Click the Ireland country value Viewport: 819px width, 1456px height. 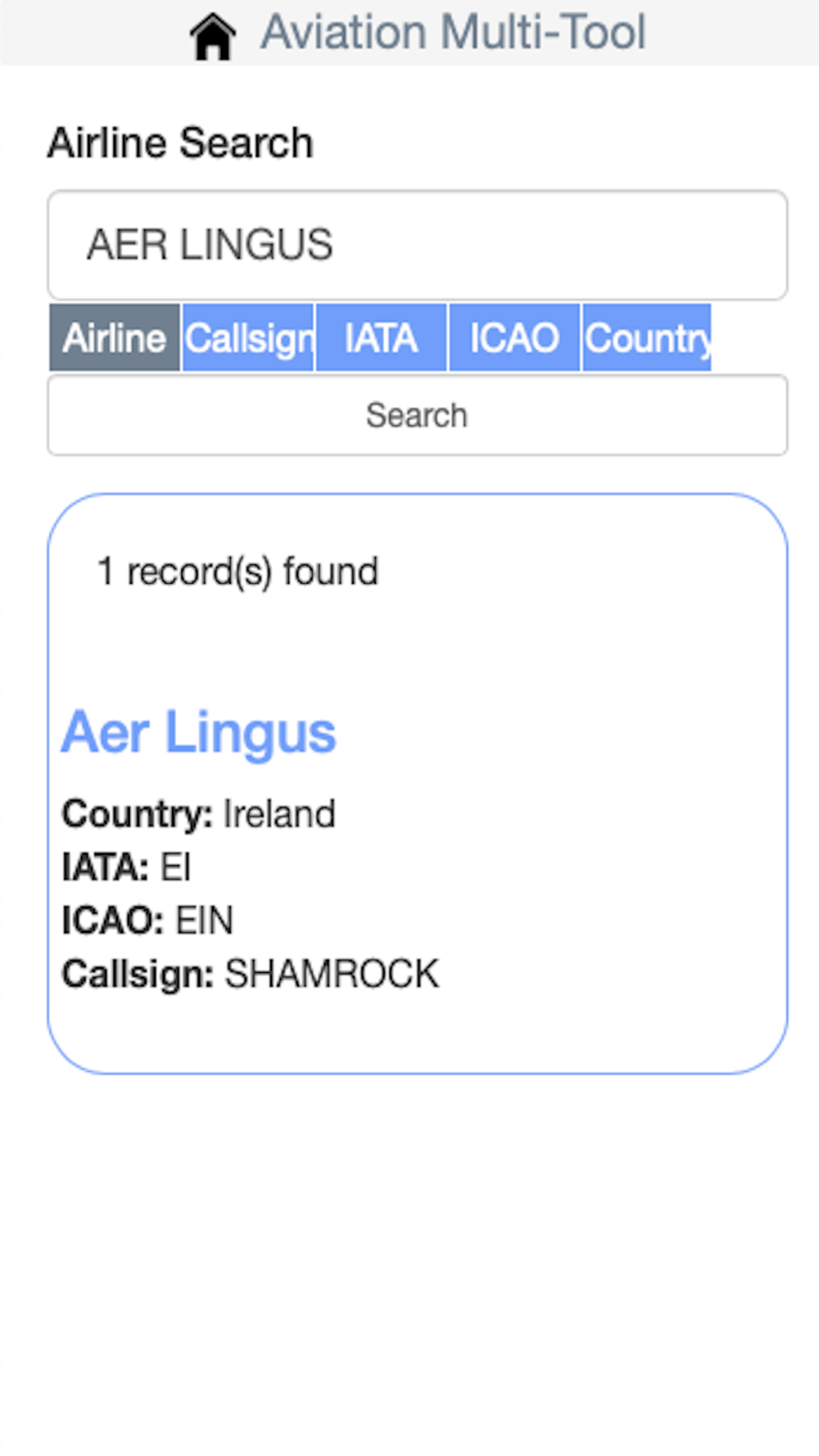pos(279,814)
